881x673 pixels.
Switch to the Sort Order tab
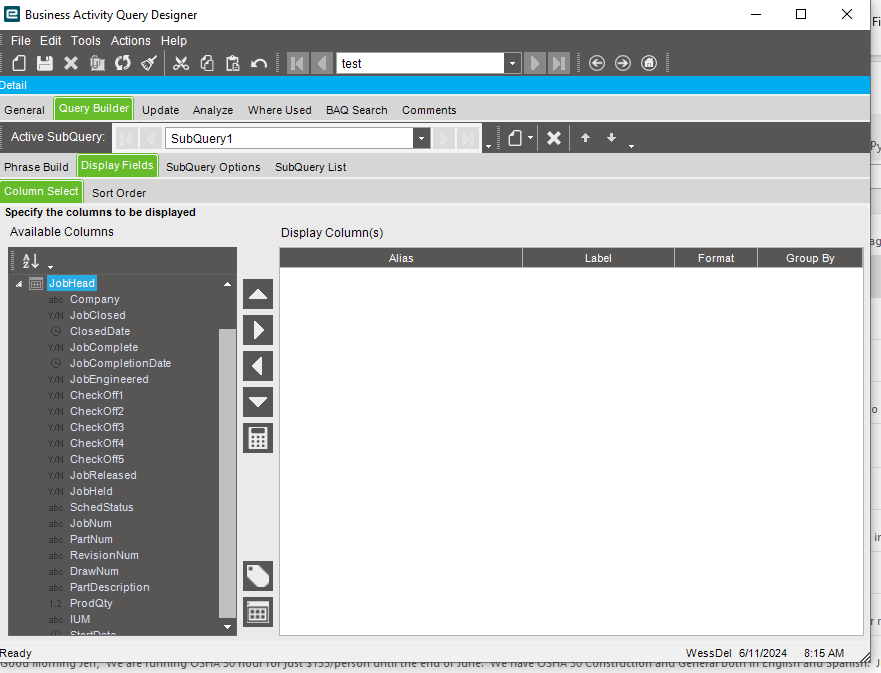click(x=119, y=193)
